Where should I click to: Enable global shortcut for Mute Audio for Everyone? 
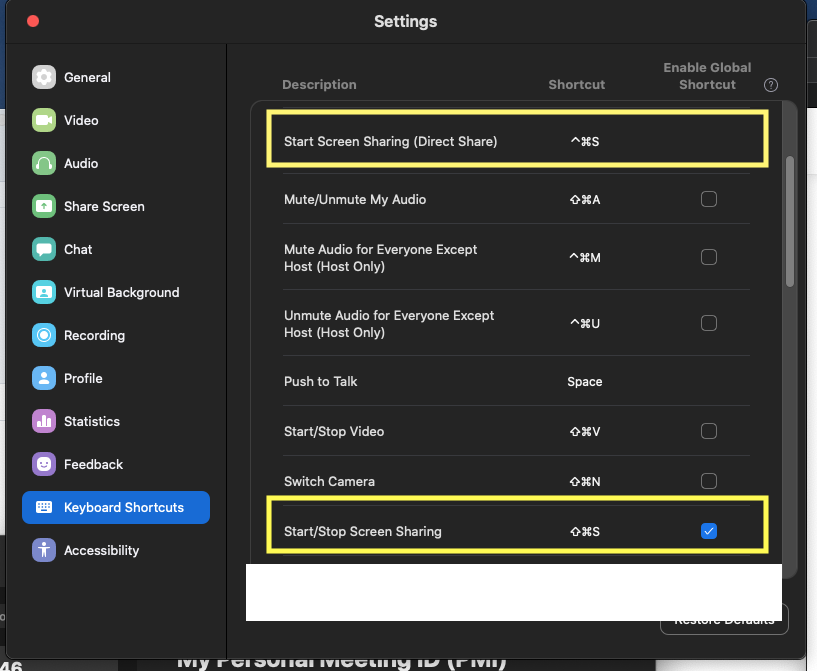click(709, 257)
